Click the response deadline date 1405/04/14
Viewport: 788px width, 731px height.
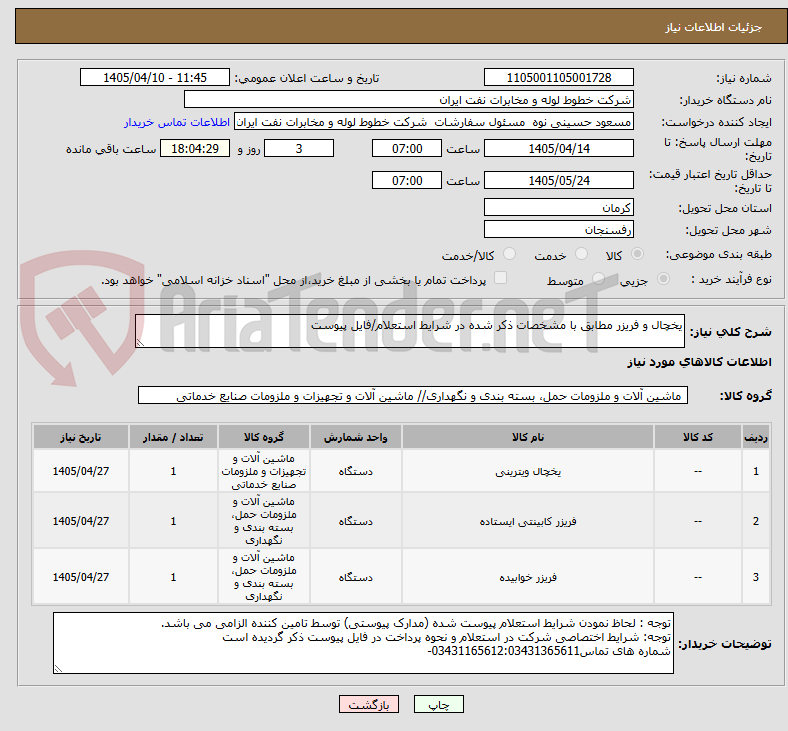(559, 149)
